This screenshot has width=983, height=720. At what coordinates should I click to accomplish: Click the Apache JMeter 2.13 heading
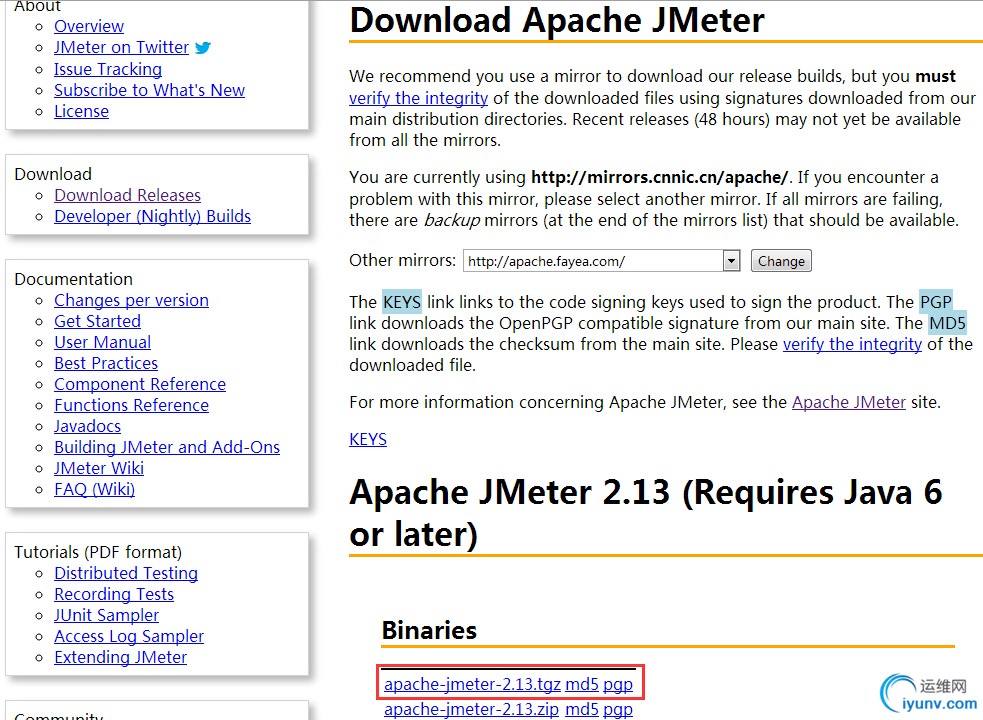[x=646, y=512]
